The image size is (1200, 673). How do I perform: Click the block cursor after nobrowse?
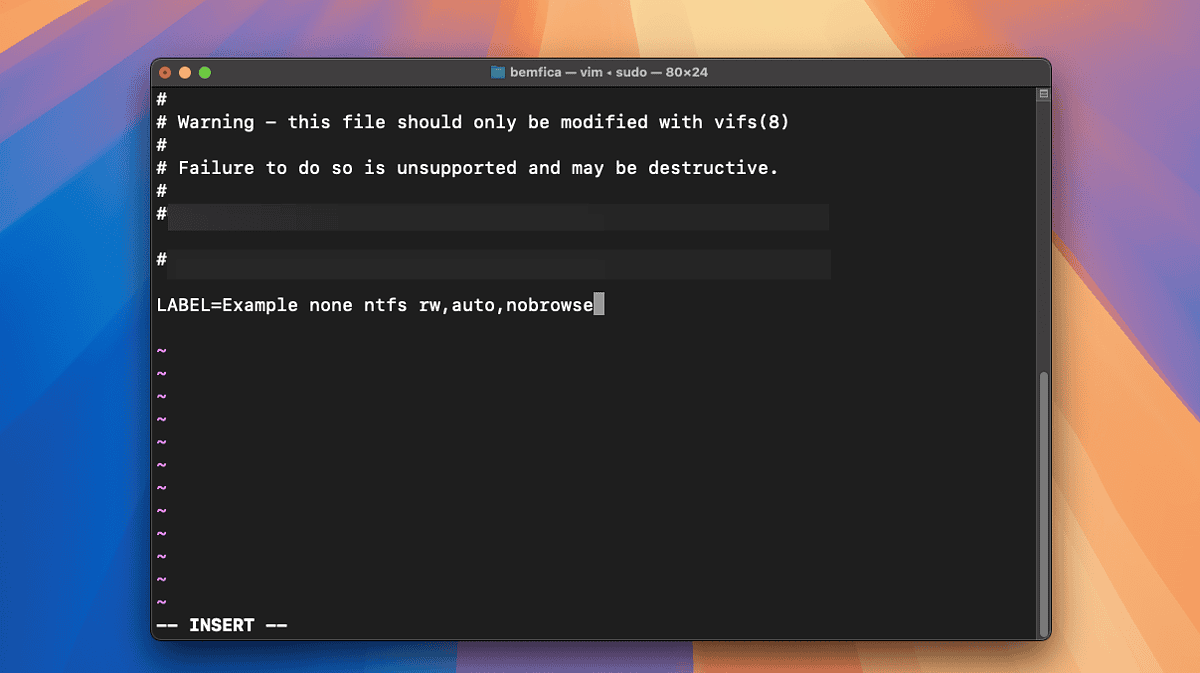[x=599, y=305]
